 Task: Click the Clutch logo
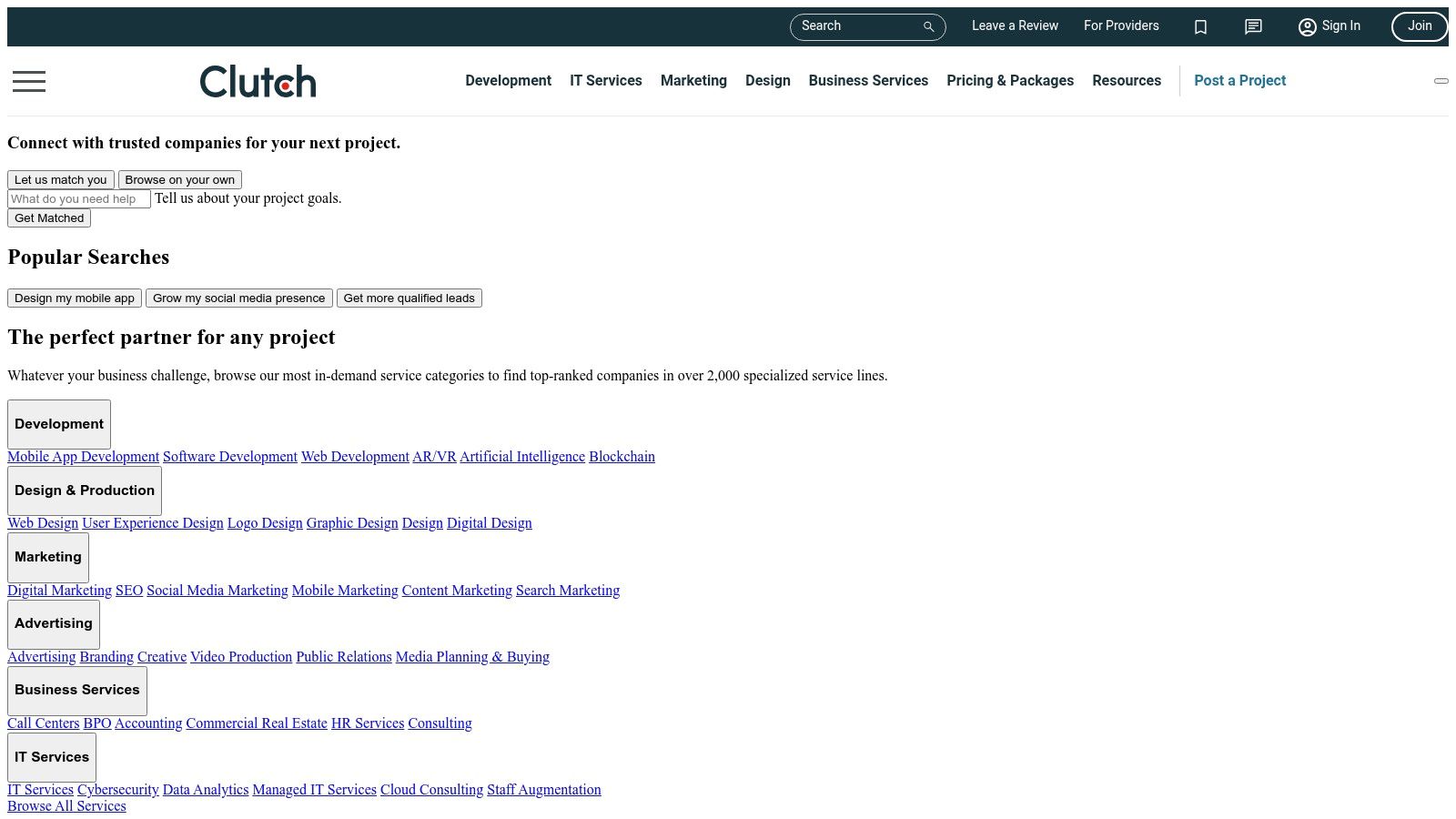tap(258, 81)
